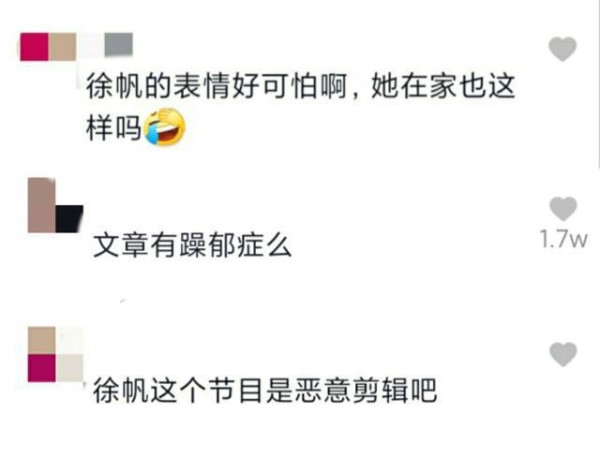
Task: Click the laughing-crying emoji in the first comment
Action: [x=165, y=127]
